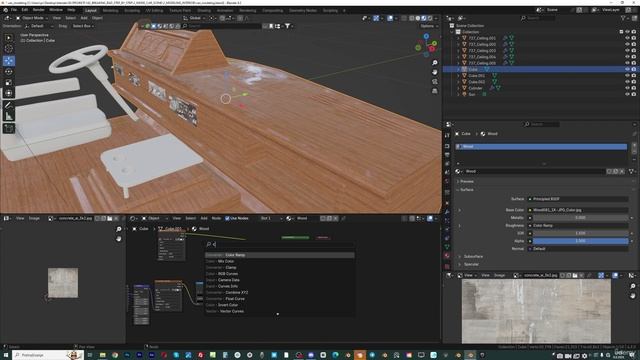640x360 pixels.
Task: Select the Cursor tool in viewport toolbar
Action: click(x=9, y=49)
